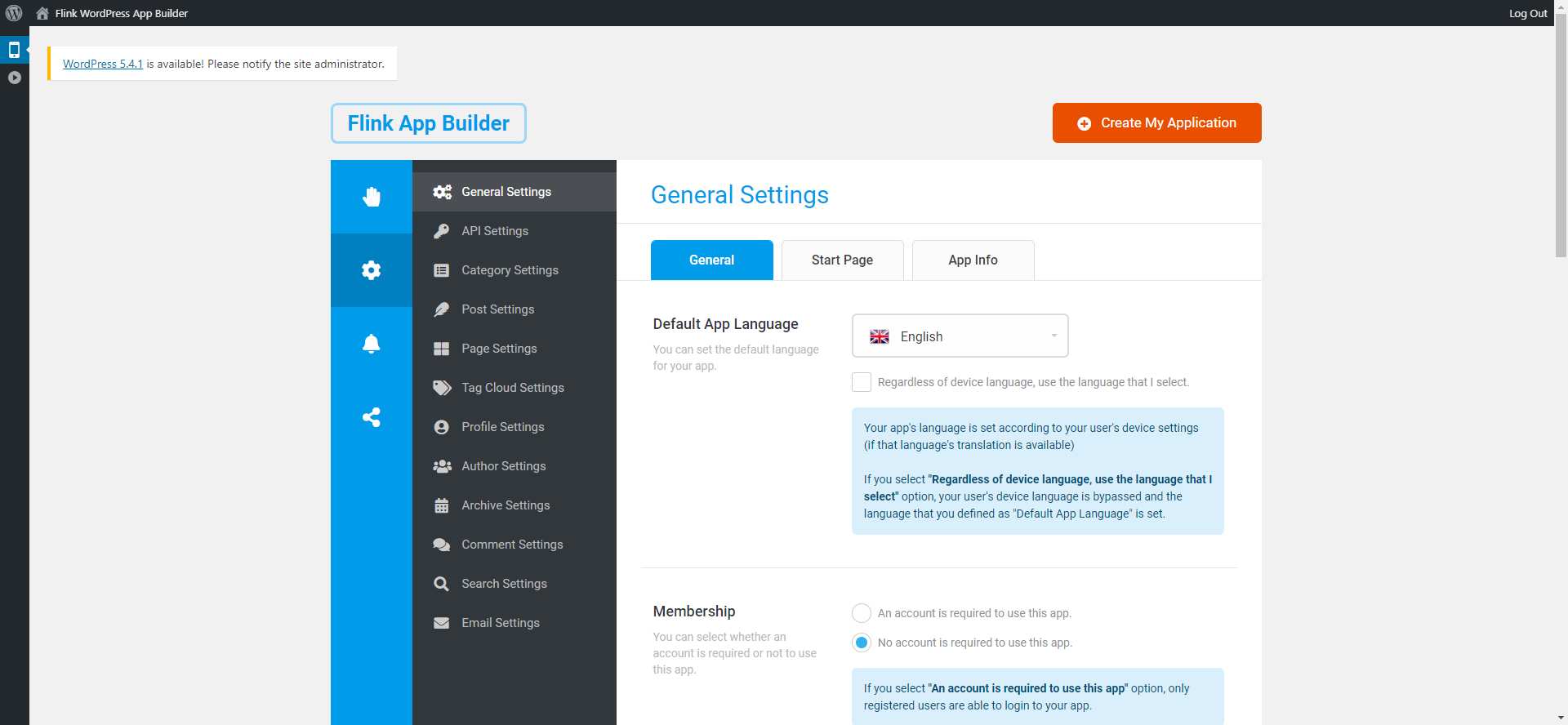Image resolution: width=1568 pixels, height=725 pixels.
Task: Click the 'Default App Language' label
Action: [x=726, y=324]
